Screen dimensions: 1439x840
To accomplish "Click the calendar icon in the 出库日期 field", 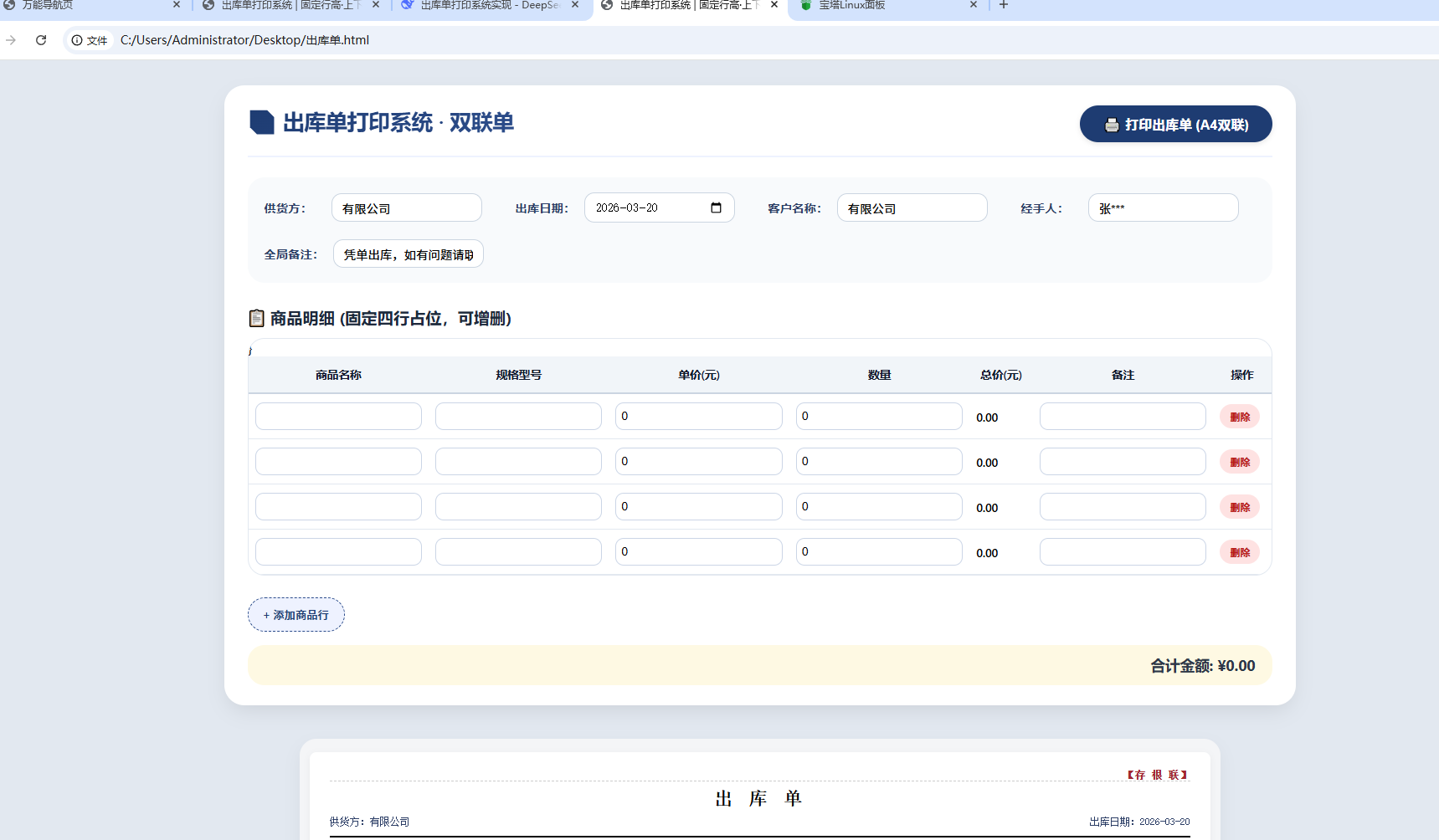I will tap(716, 207).
